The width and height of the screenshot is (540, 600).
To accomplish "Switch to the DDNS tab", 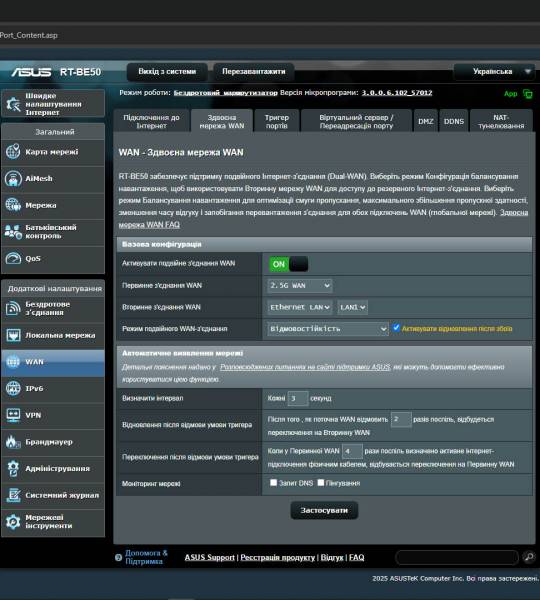I will coord(454,121).
